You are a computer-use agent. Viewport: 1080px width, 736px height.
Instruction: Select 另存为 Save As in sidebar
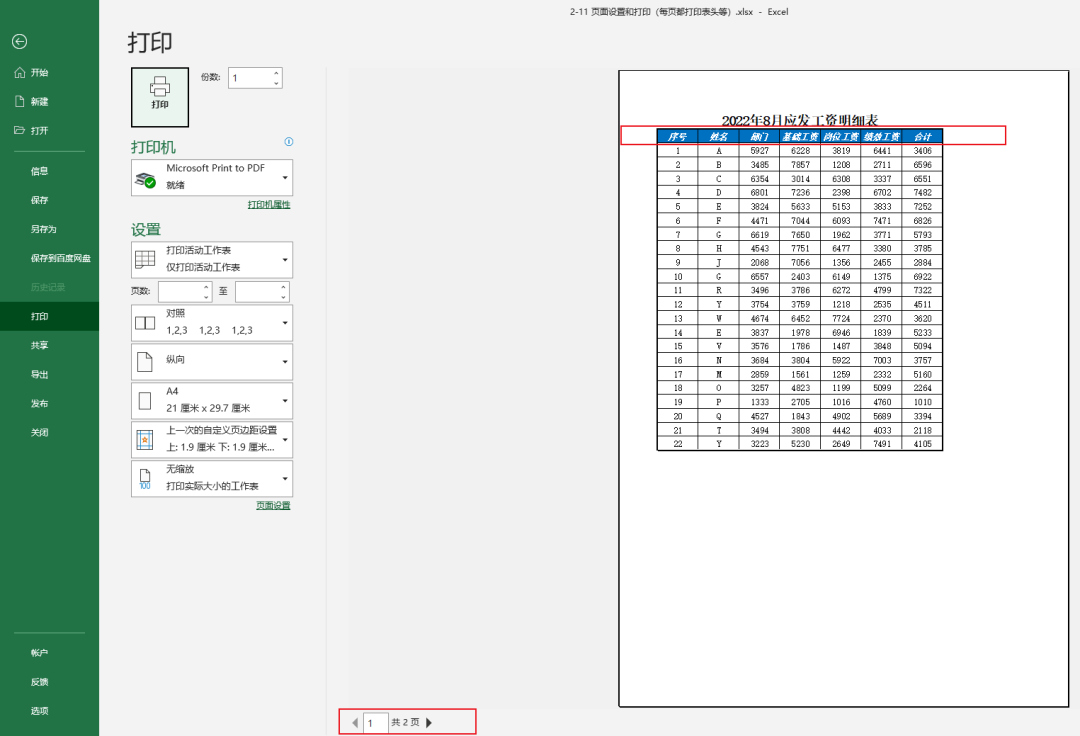tap(50, 229)
